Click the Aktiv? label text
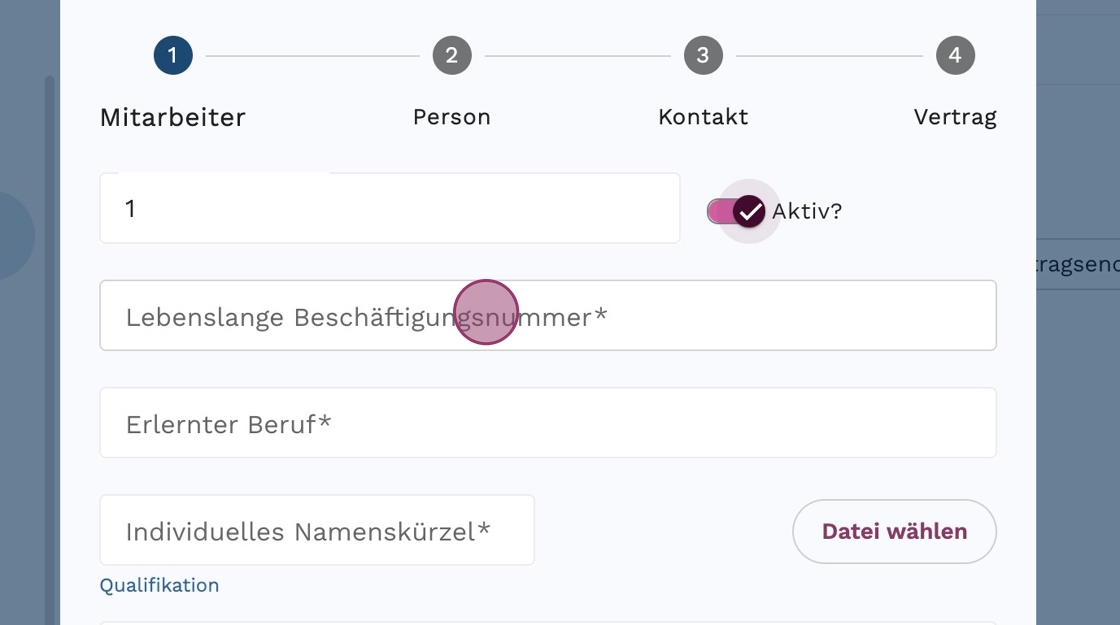The image size is (1120, 625). (807, 211)
